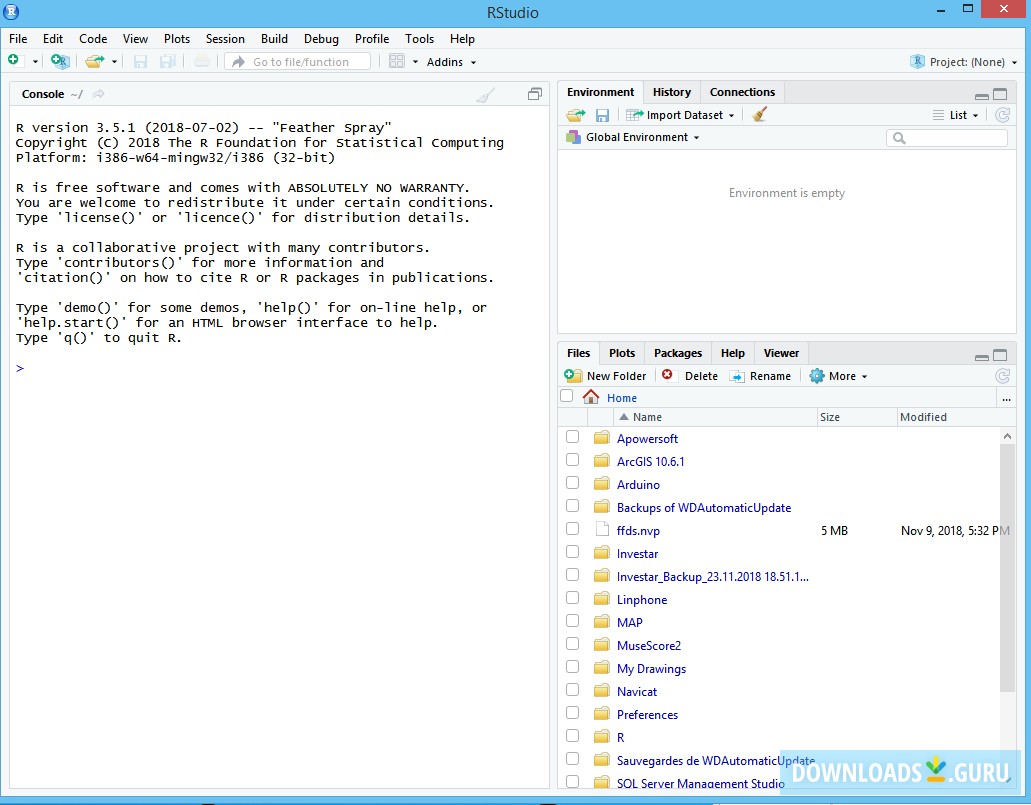
Task: Click the workspace panes grid icon
Action: pyautogui.click(x=396, y=61)
